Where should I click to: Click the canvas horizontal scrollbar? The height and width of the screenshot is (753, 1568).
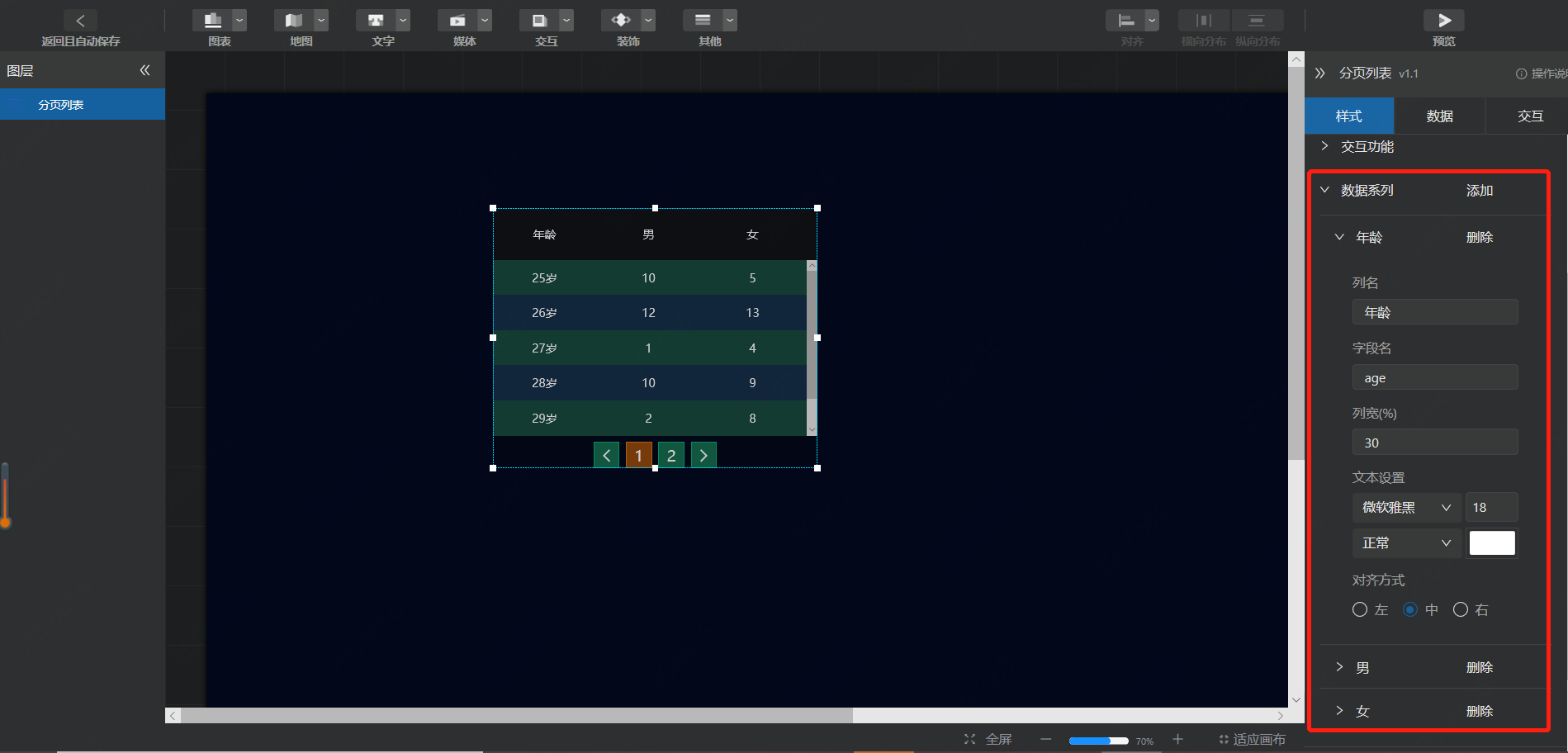[517, 715]
